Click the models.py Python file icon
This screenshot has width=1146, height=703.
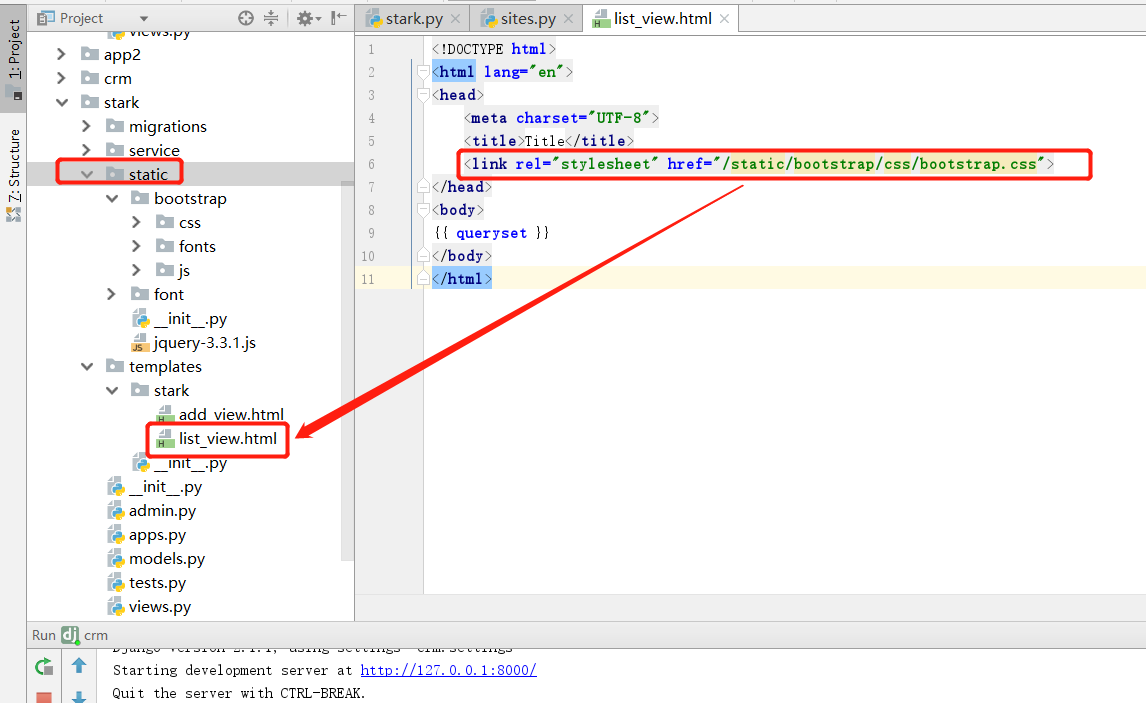click(115, 558)
